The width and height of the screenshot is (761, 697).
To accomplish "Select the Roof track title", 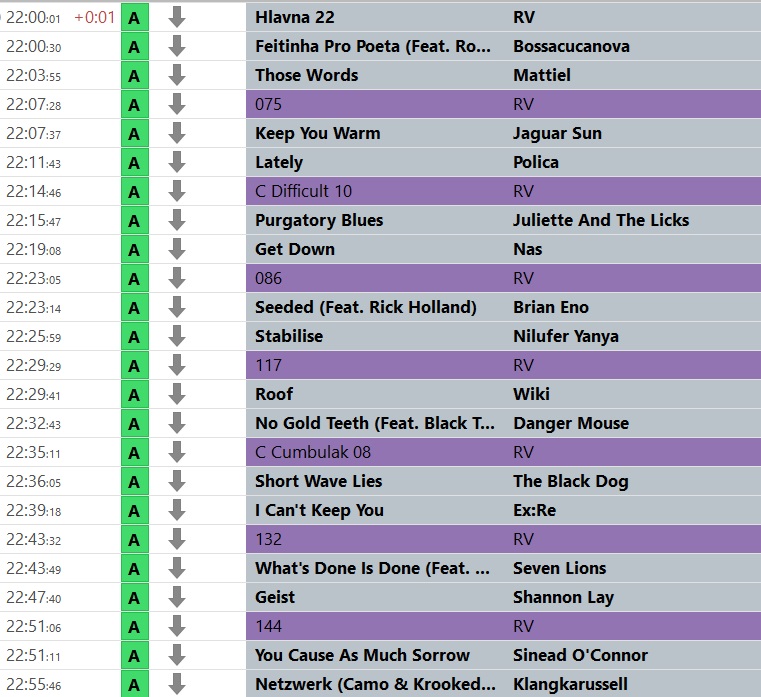I will point(274,395).
